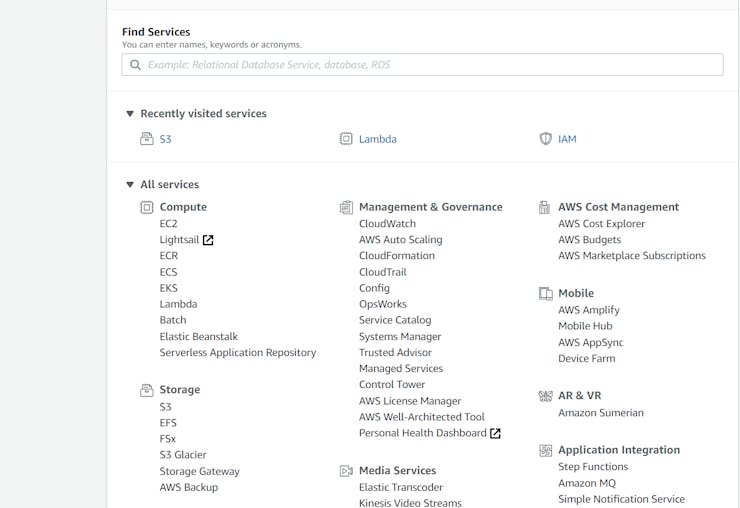Open Personal Health Dashboard
The height and width of the screenshot is (508, 740).
tap(423, 433)
